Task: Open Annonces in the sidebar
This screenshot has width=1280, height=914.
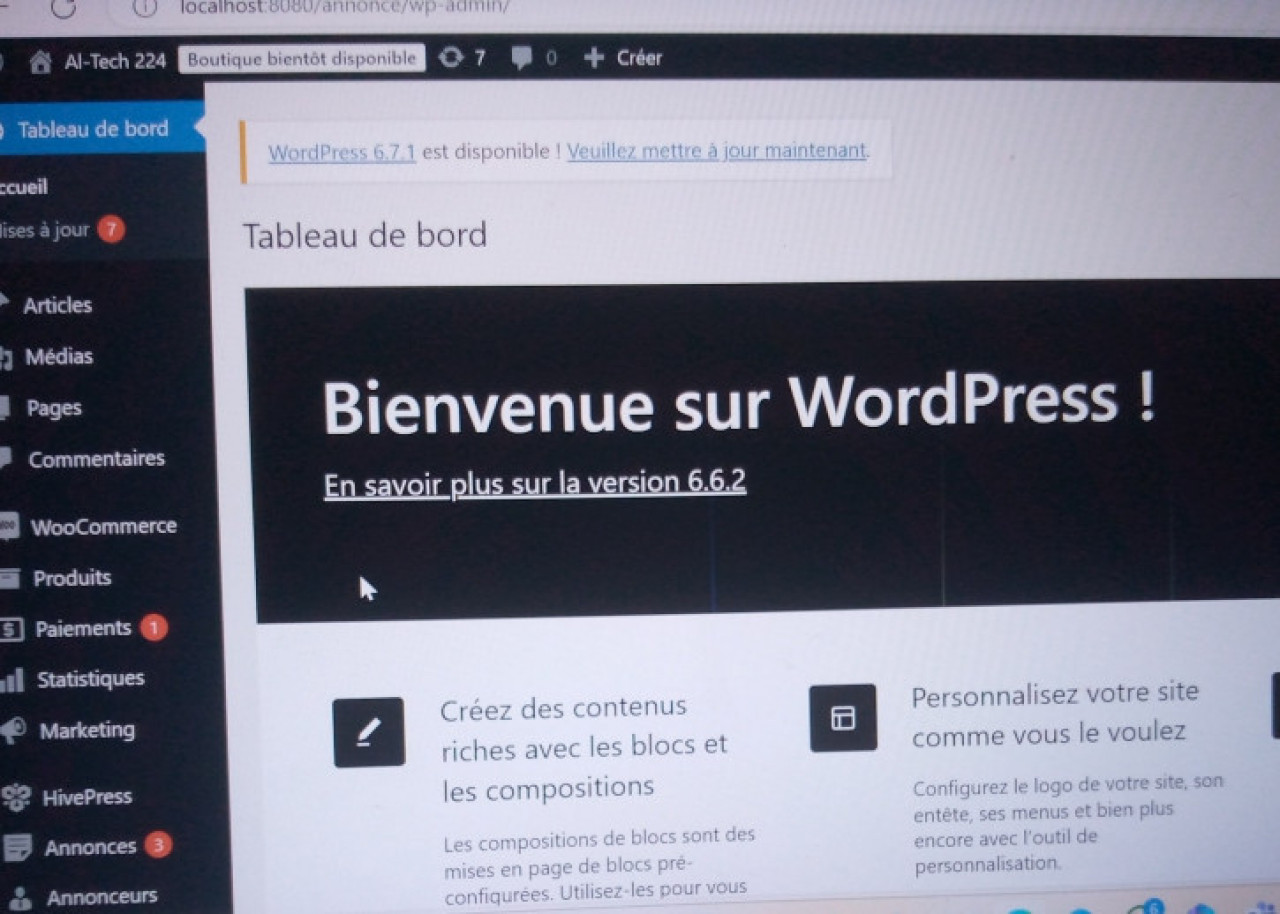Action: (90, 848)
